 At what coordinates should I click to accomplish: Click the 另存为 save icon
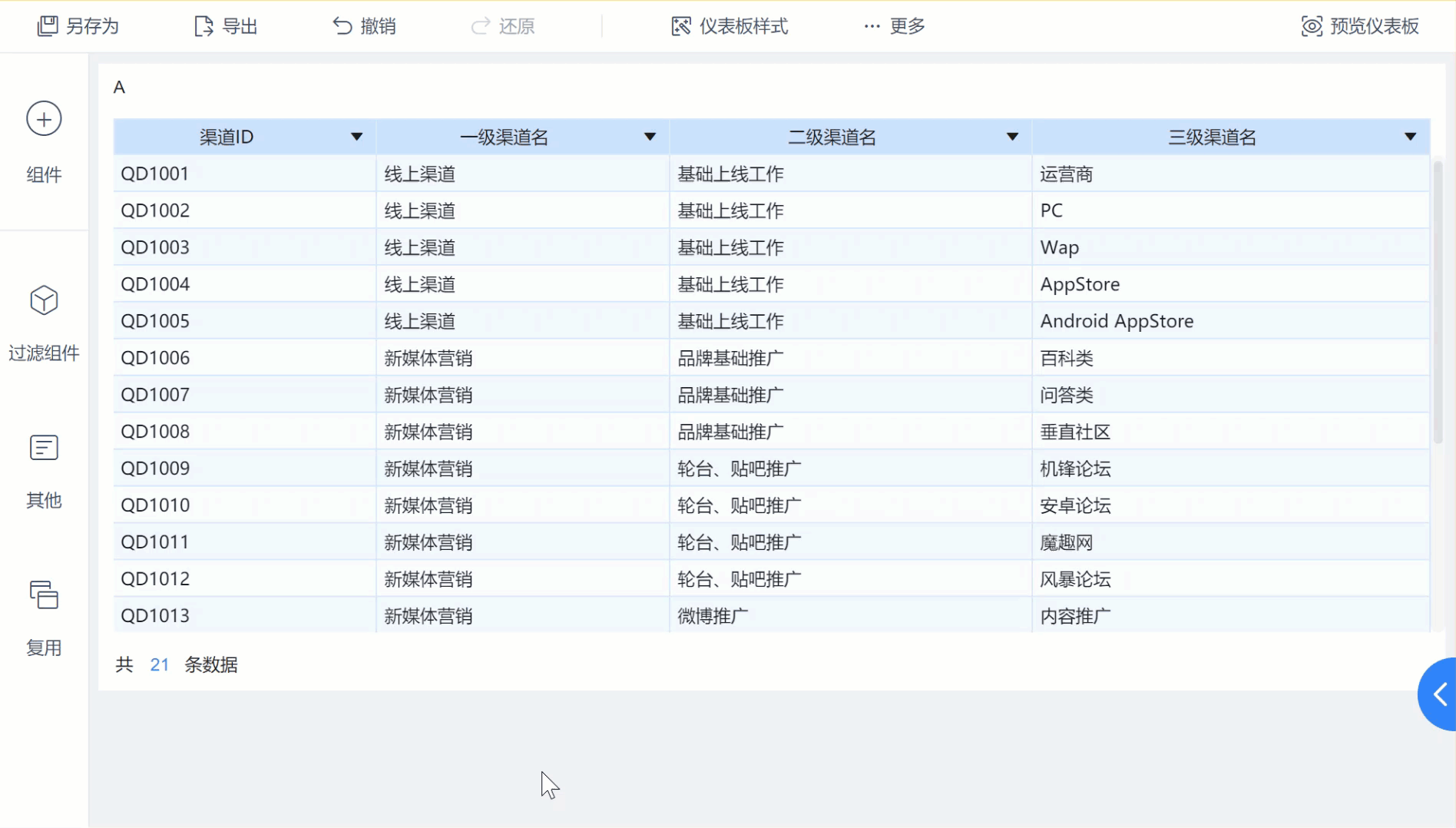(x=48, y=25)
